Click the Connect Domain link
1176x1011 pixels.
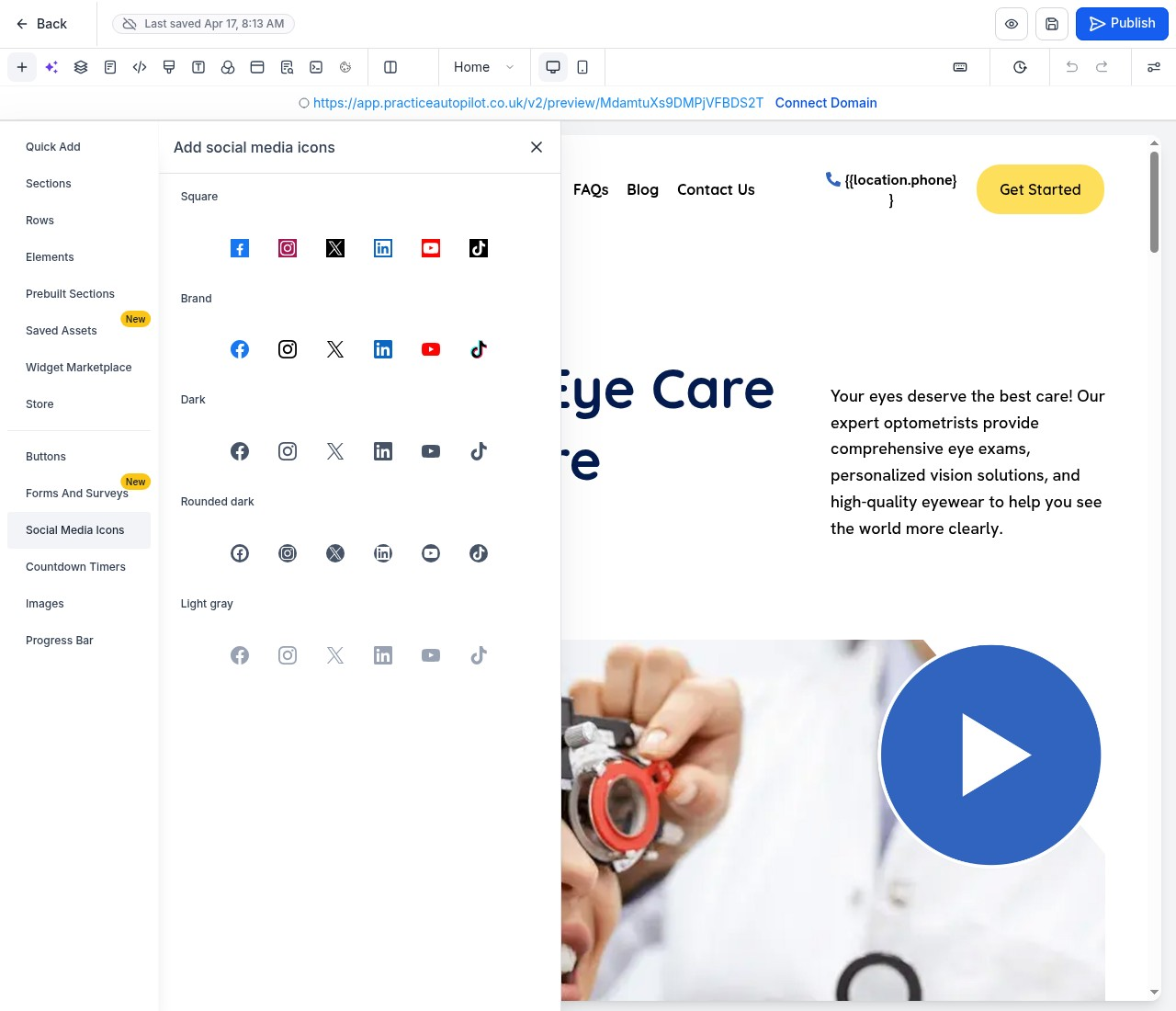[x=826, y=103]
